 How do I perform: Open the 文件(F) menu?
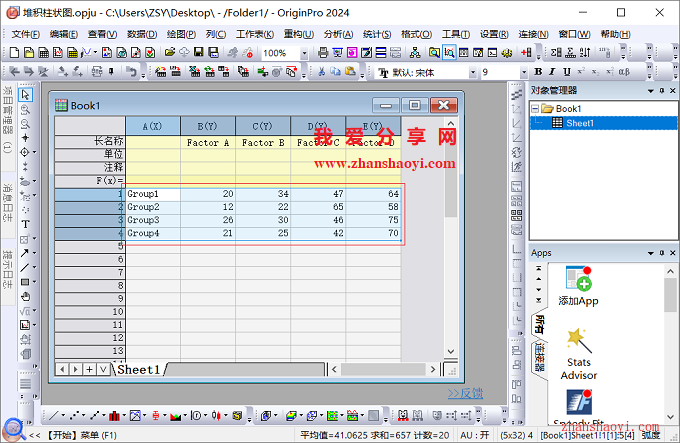point(25,34)
